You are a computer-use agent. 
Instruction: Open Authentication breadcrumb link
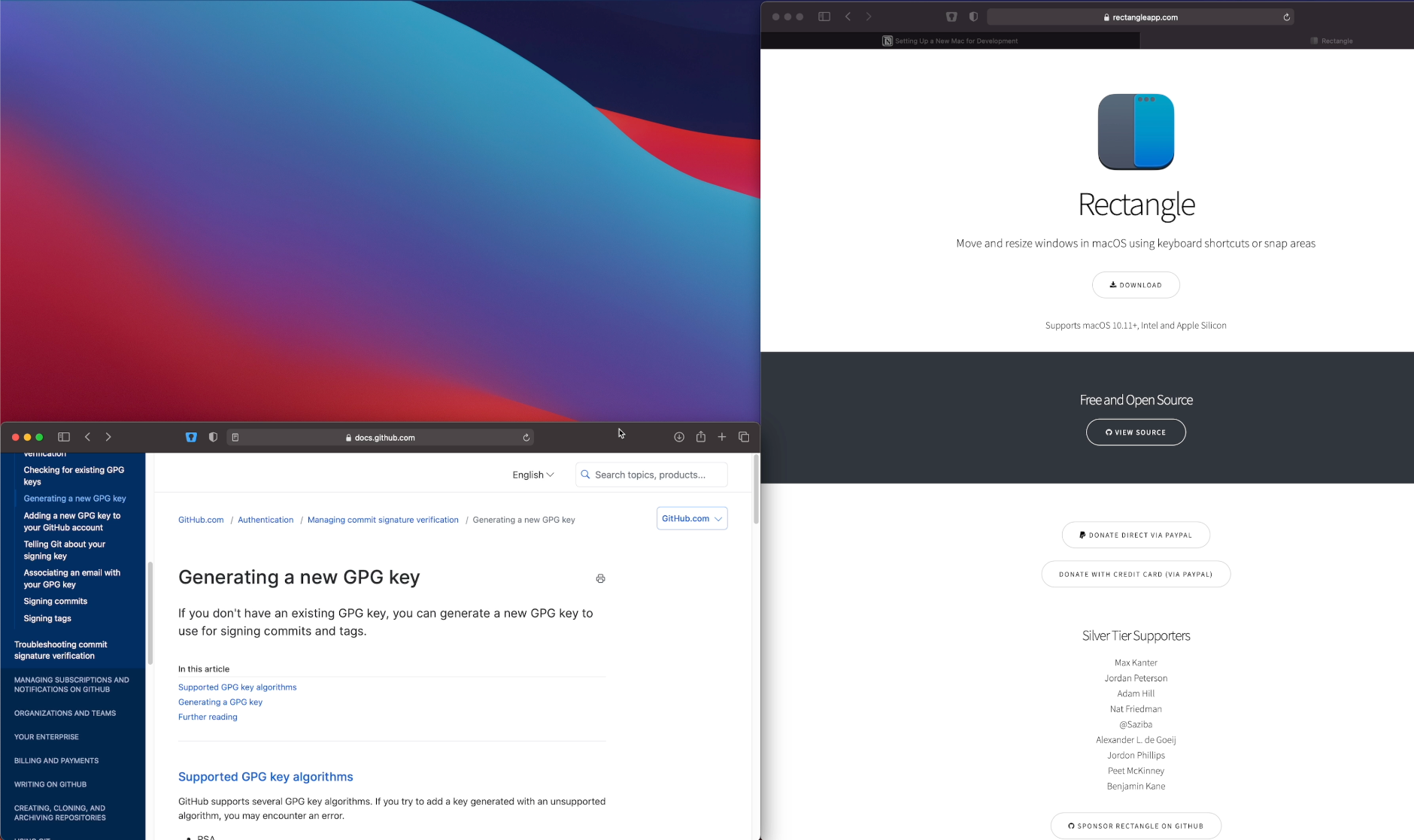click(266, 520)
